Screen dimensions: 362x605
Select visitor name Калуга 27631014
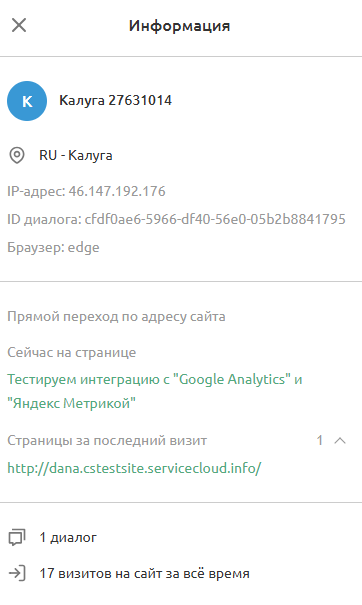[x=115, y=100]
